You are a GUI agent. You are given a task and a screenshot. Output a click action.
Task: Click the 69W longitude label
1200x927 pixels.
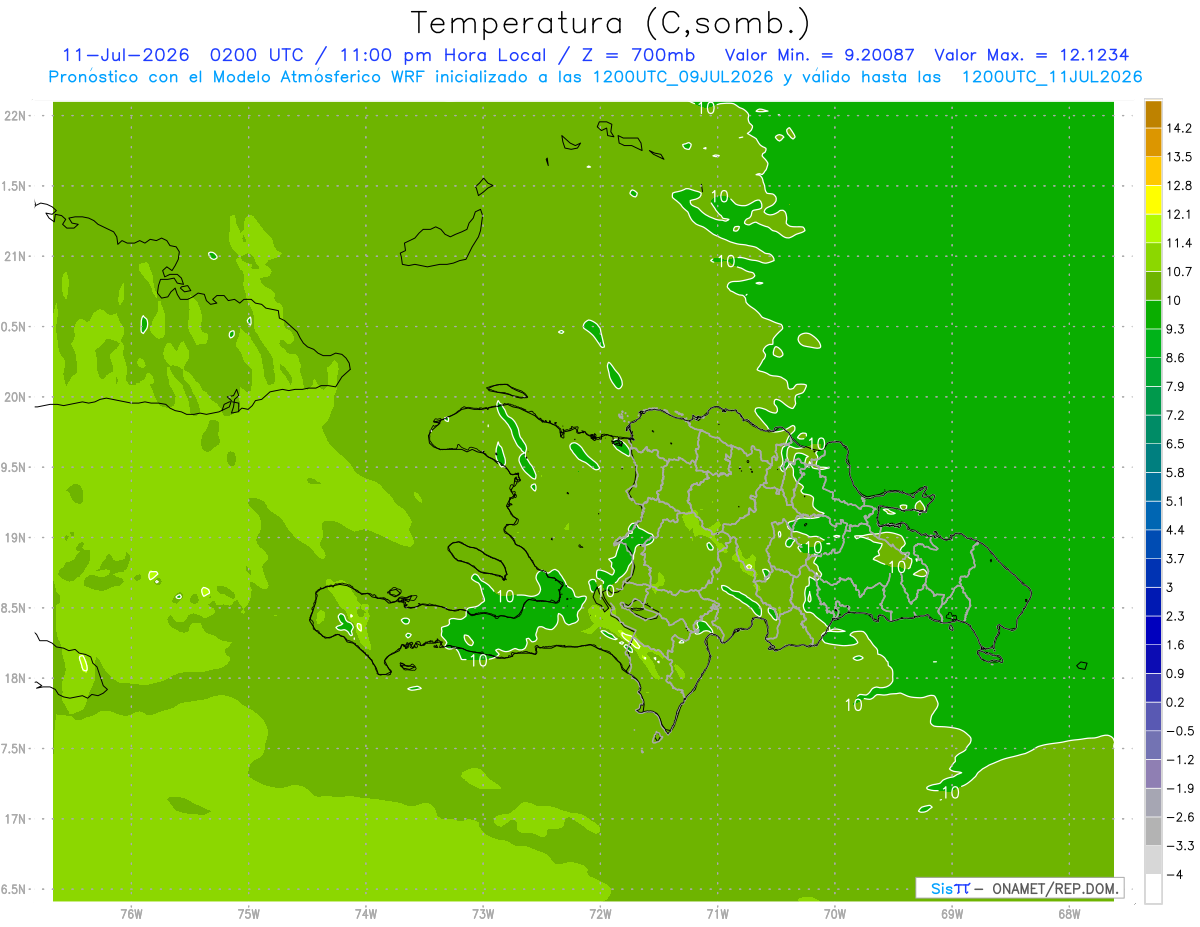click(x=952, y=913)
